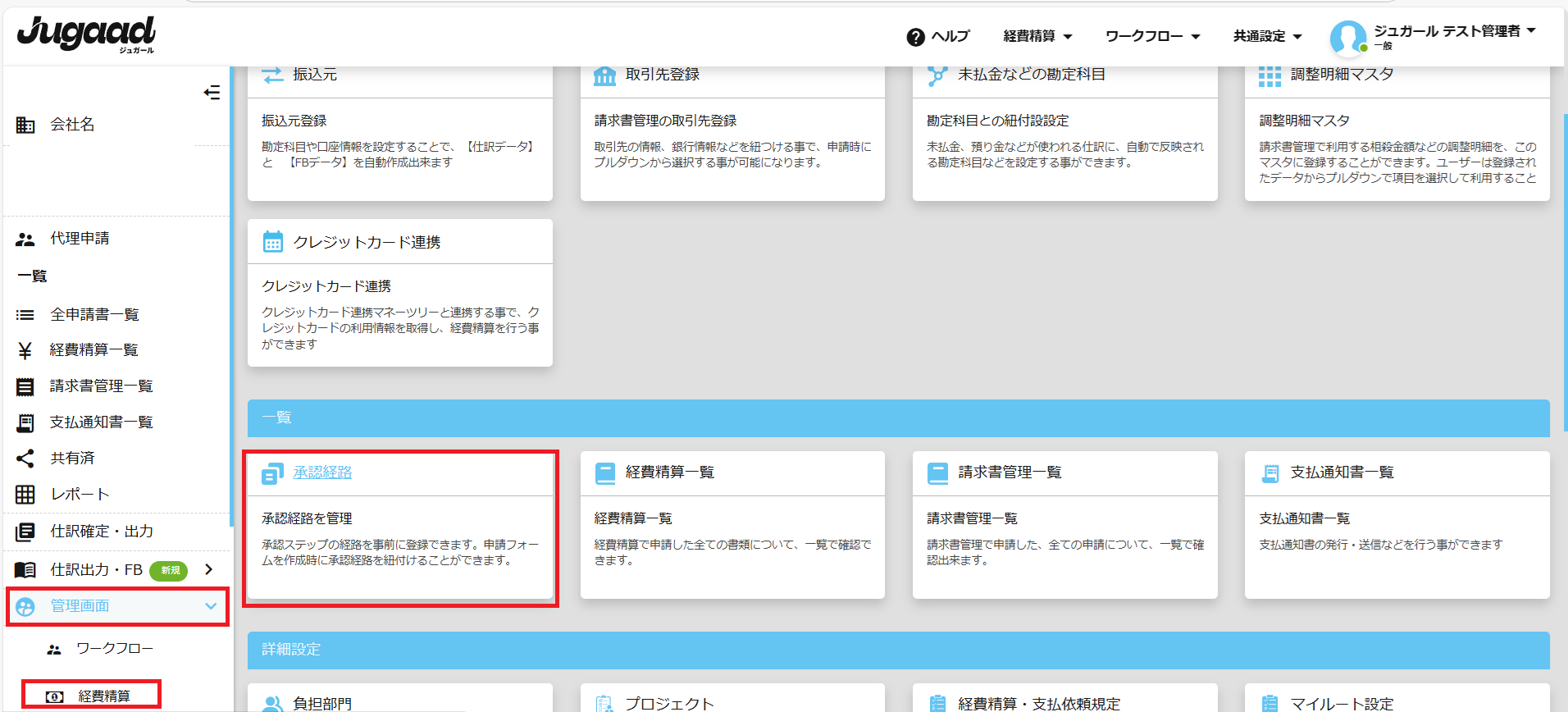The width and height of the screenshot is (1568, 712).
Task: Click the book icon on 経費精算一覧 card
Action: pyautogui.click(x=605, y=473)
